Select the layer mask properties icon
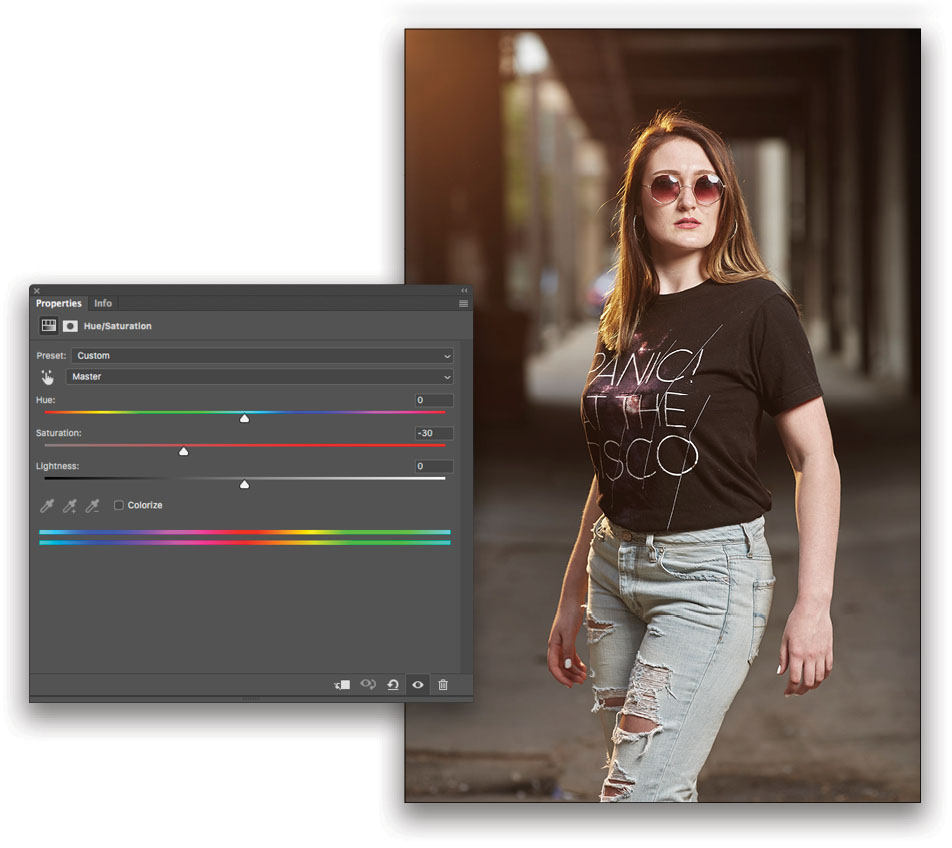 (x=69, y=325)
